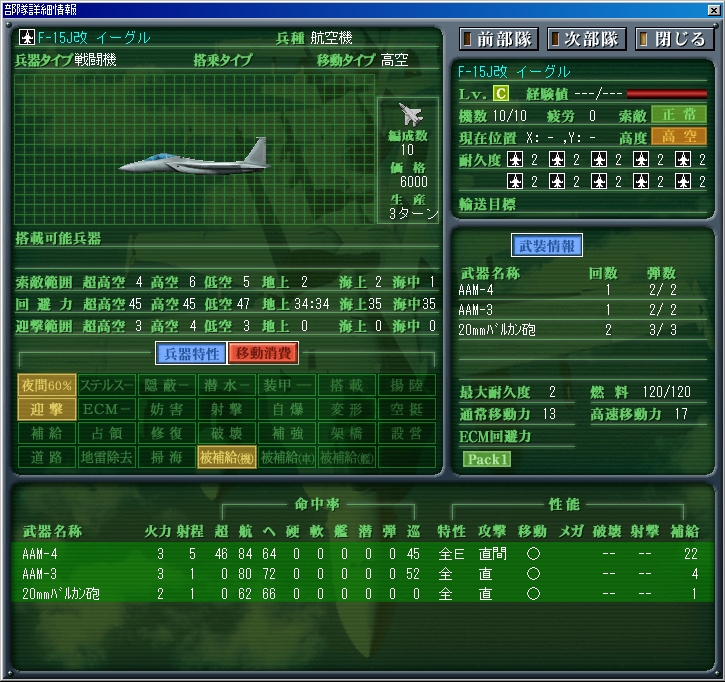Select the 補給 trait cell
This screenshot has height=682, width=725.
coord(47,433)
